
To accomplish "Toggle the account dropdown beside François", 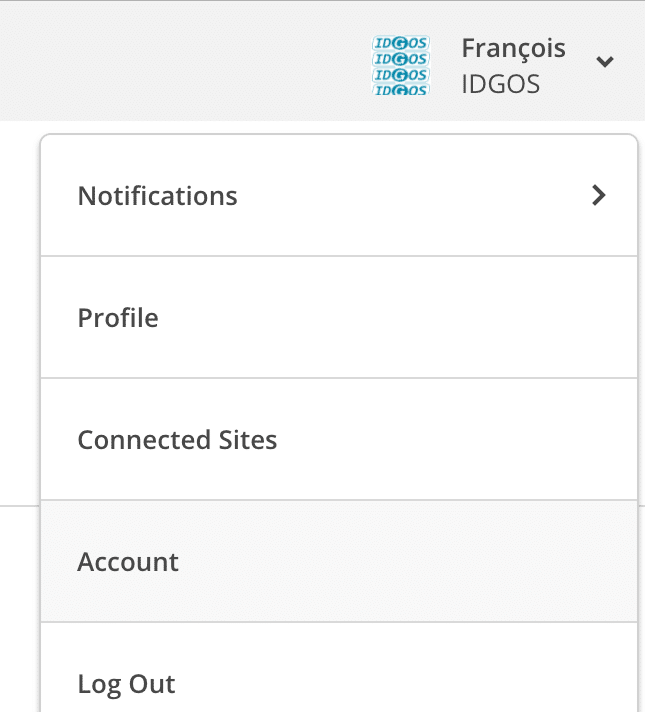I will tap(605, 61).
